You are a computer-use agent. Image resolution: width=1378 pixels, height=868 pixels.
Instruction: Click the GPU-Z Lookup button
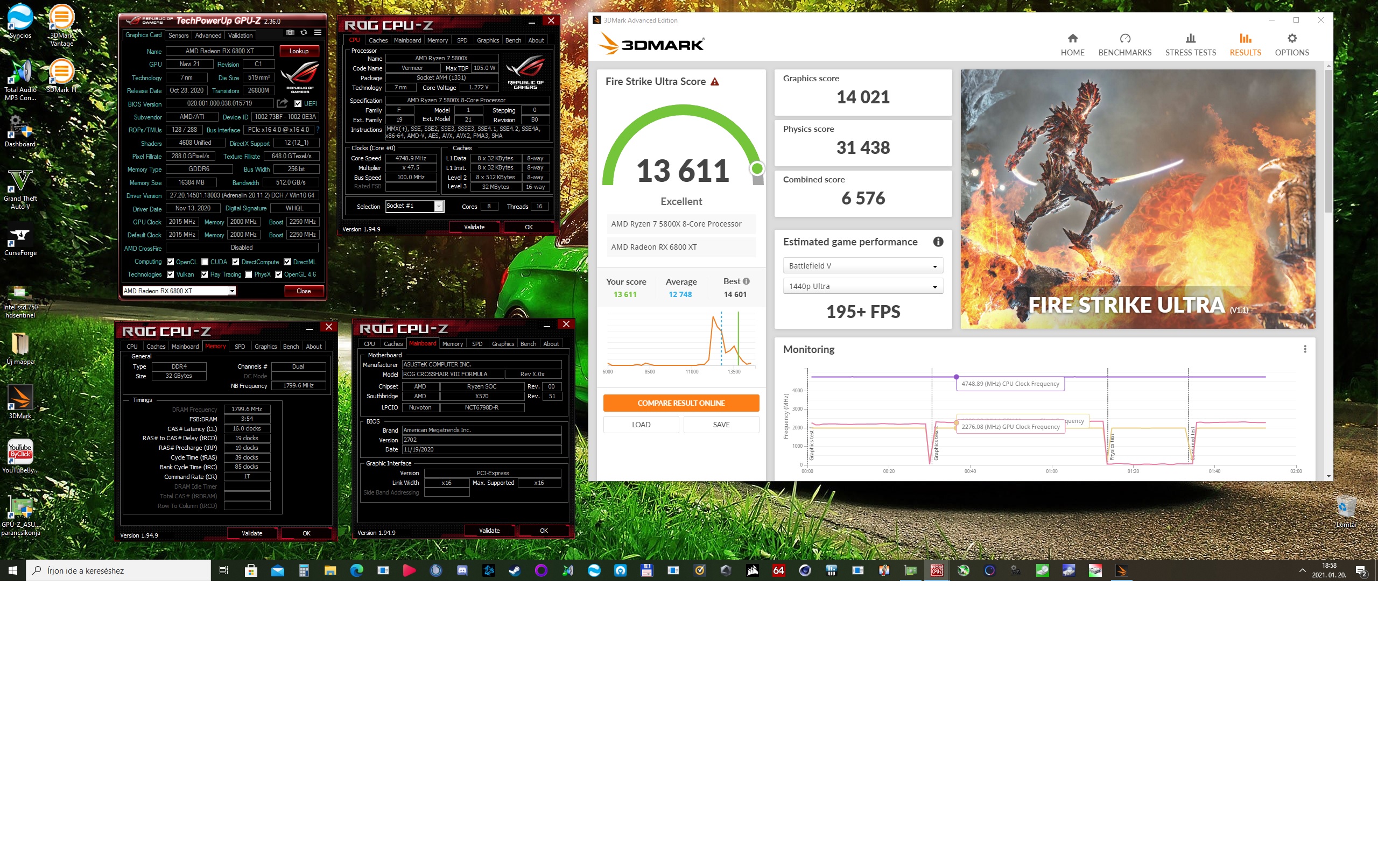(299, 51)
